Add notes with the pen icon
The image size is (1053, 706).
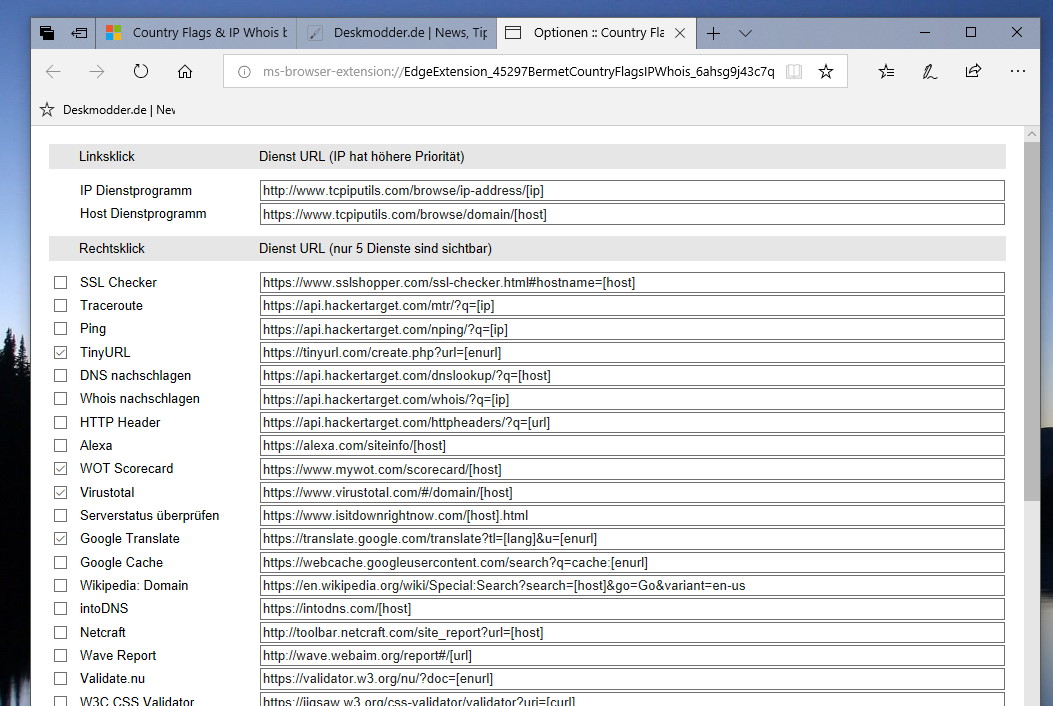[x=929, y=71]
